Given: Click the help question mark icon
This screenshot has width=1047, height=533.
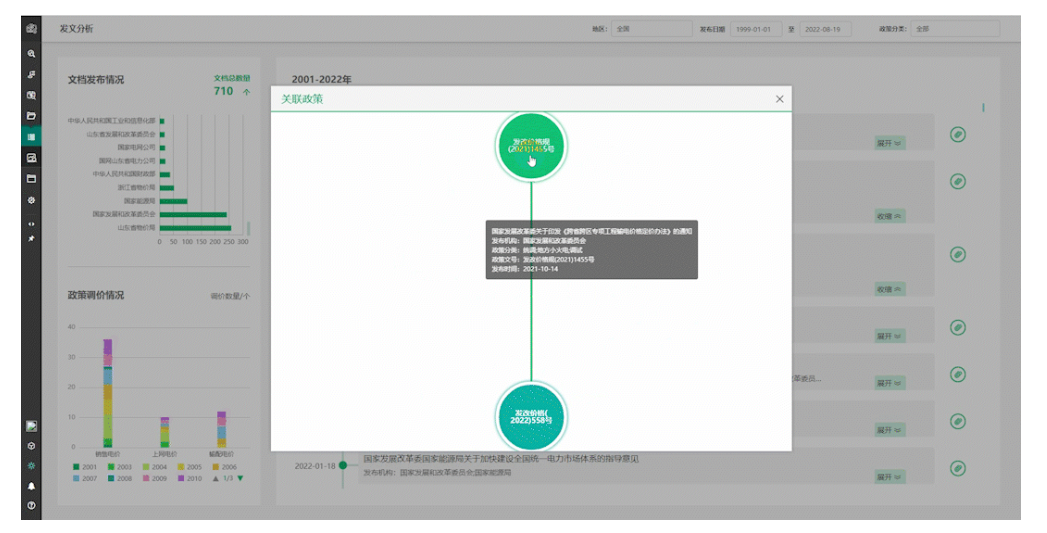Looking at the screenshot, I should click(x=32, y=506).
